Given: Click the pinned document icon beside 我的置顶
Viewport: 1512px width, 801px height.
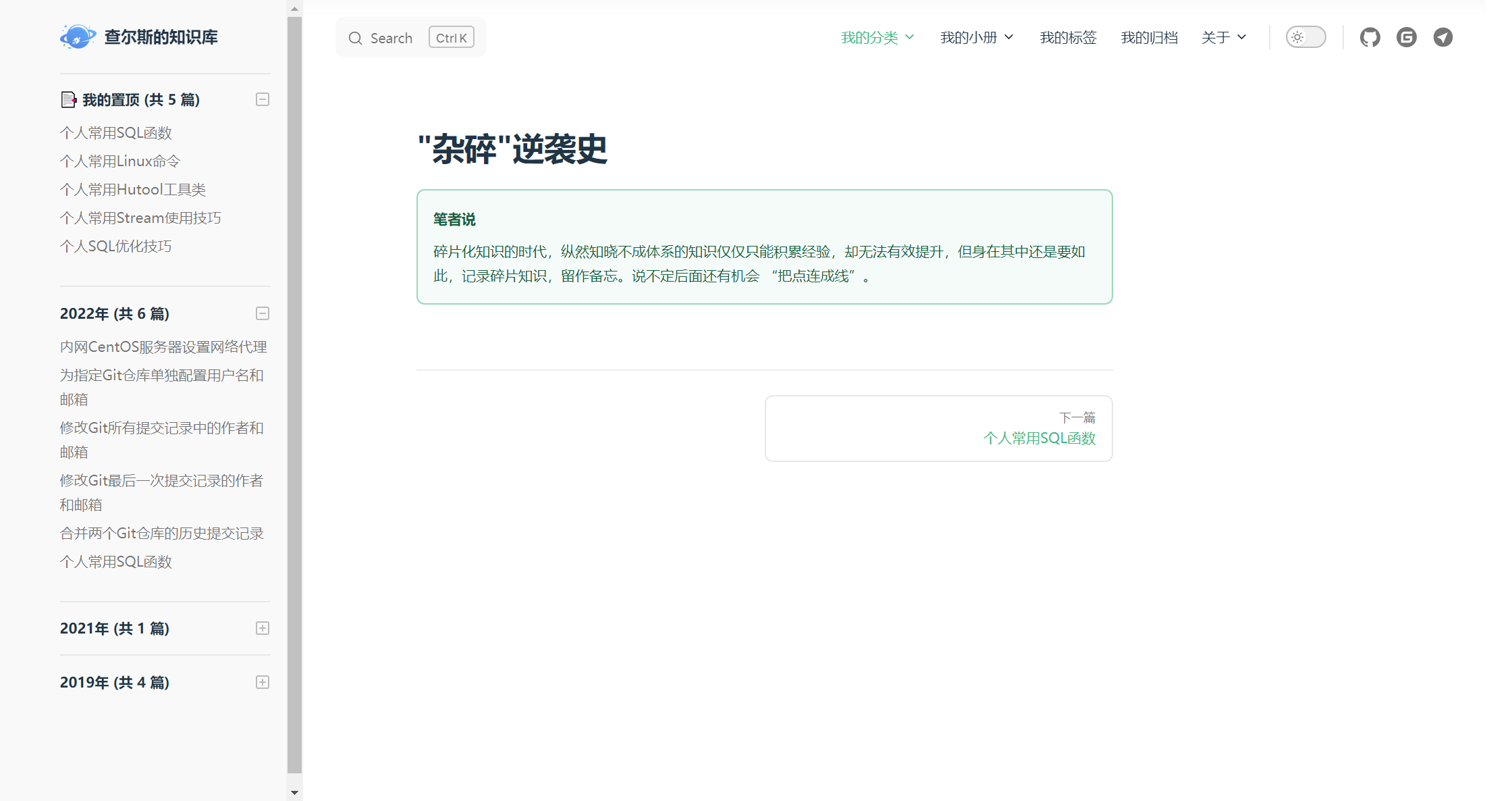Looking at the screenshot, I should pos(68,100).
